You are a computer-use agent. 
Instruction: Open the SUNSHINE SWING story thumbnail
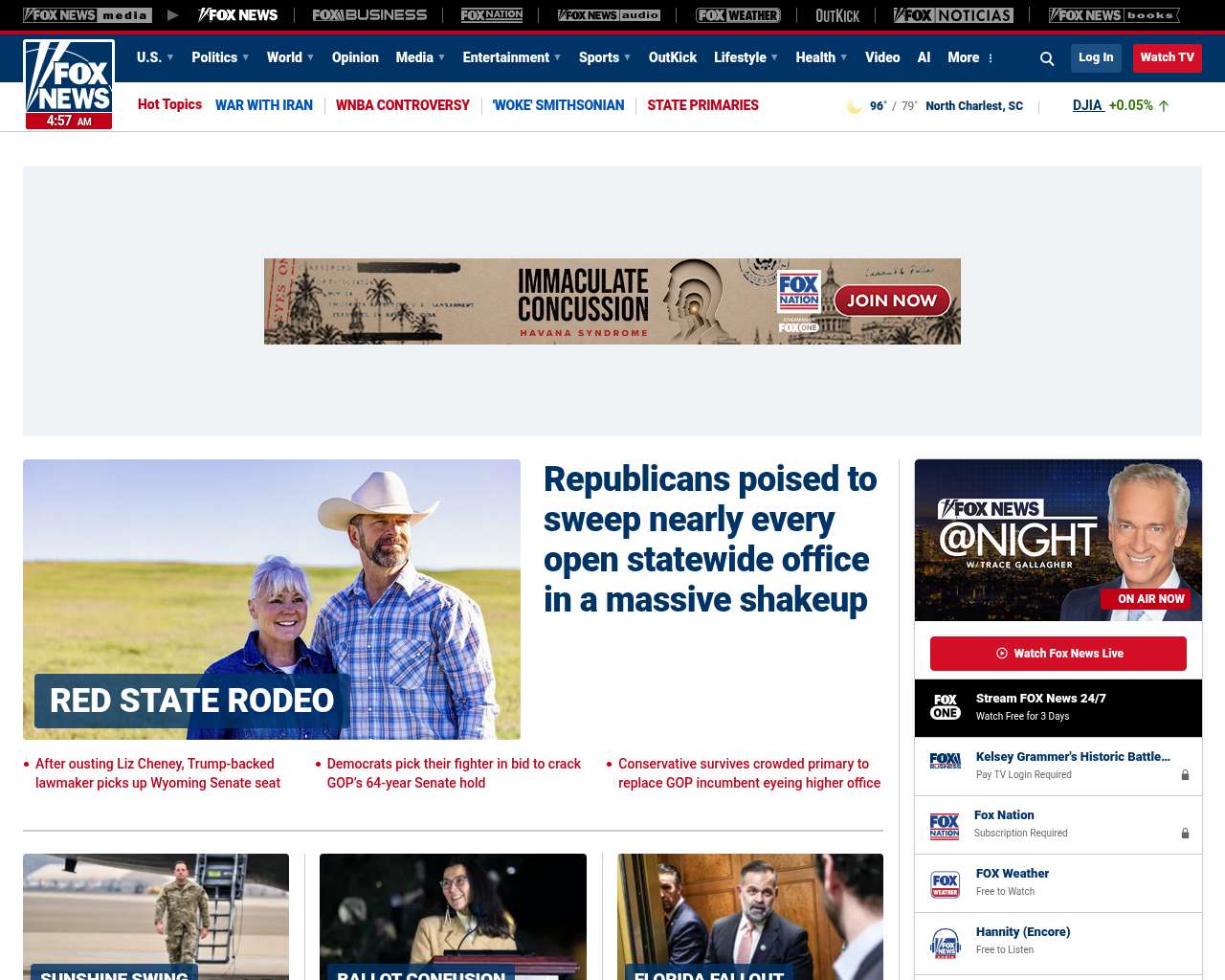click(x=156, y=917)
